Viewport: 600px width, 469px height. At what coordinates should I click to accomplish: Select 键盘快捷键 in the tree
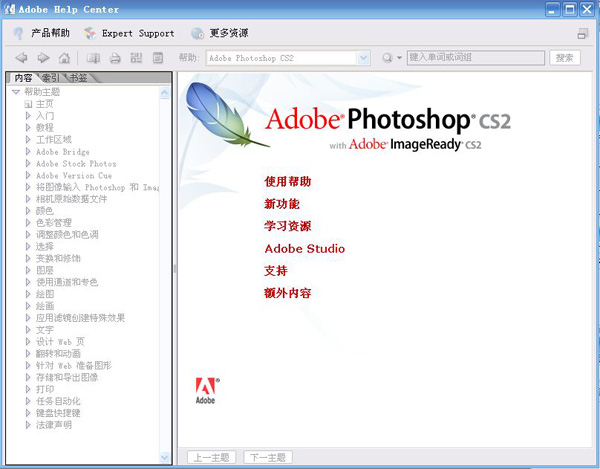point(58,413)
